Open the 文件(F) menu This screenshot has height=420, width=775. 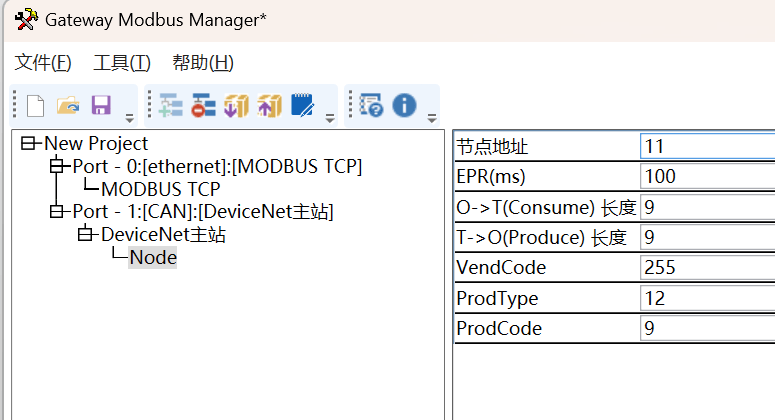43,63
